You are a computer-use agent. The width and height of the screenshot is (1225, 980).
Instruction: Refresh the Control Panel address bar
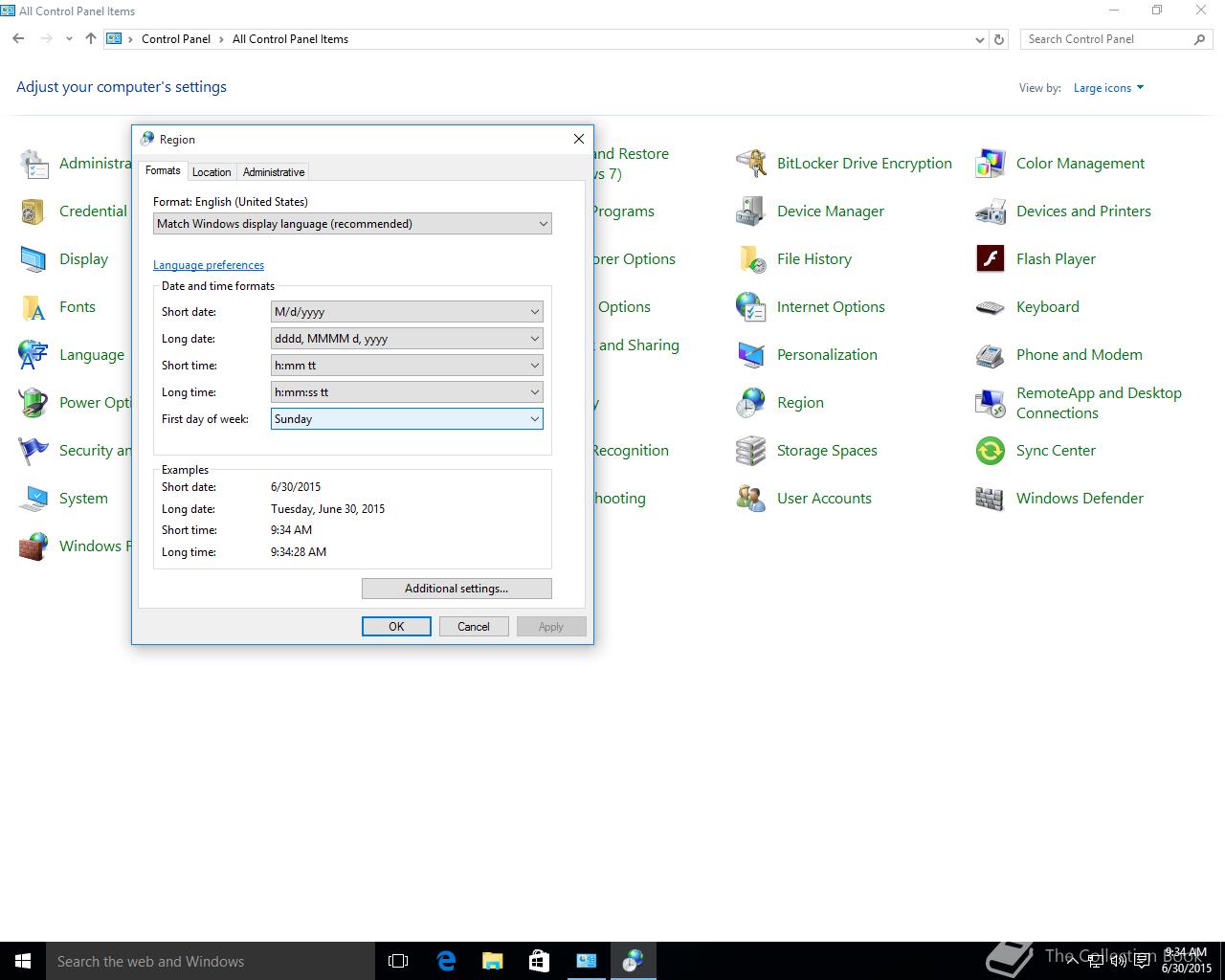pyautogui.click(x=999, y=39)
